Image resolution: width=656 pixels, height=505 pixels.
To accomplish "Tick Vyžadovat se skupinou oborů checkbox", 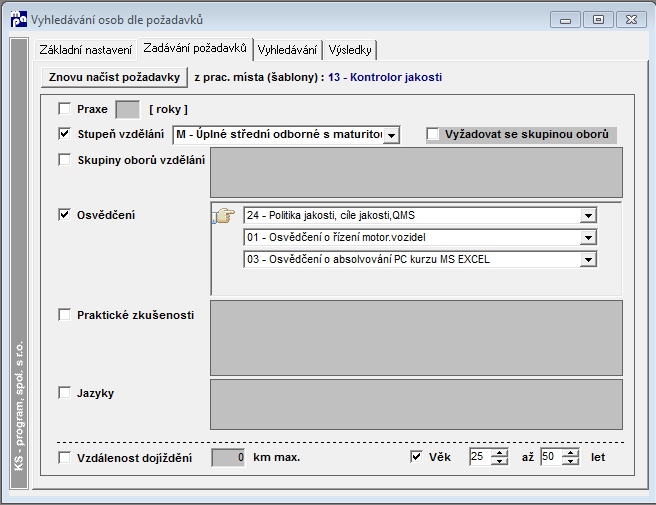I will click(x=433, y=134).
